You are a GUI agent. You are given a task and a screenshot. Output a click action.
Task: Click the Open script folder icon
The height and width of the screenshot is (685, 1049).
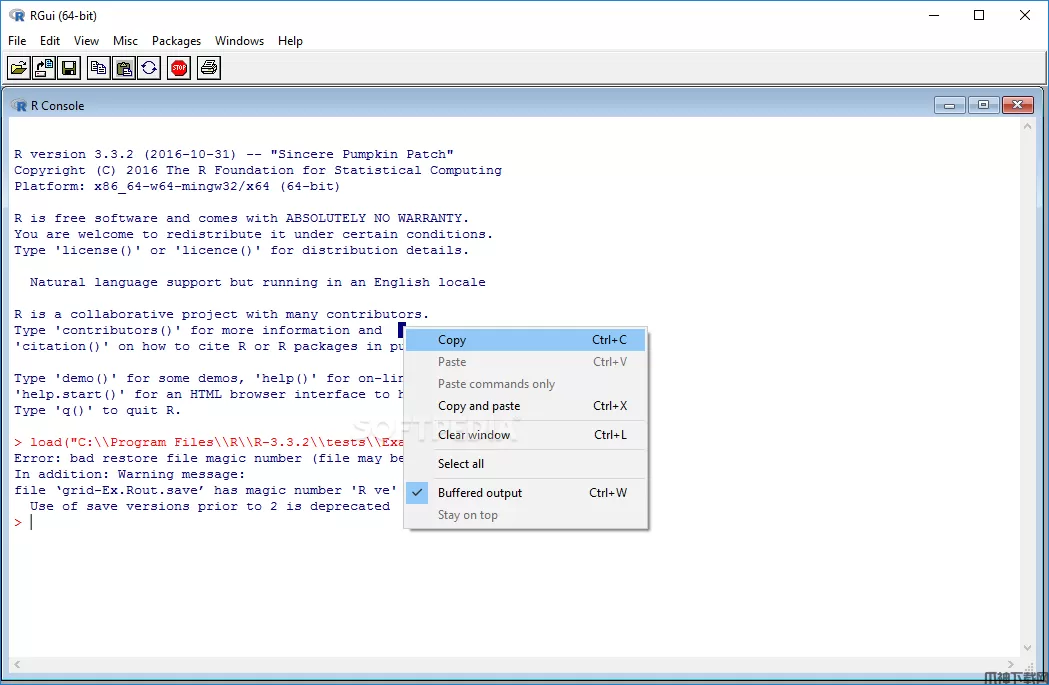click(x=18, y=68)
